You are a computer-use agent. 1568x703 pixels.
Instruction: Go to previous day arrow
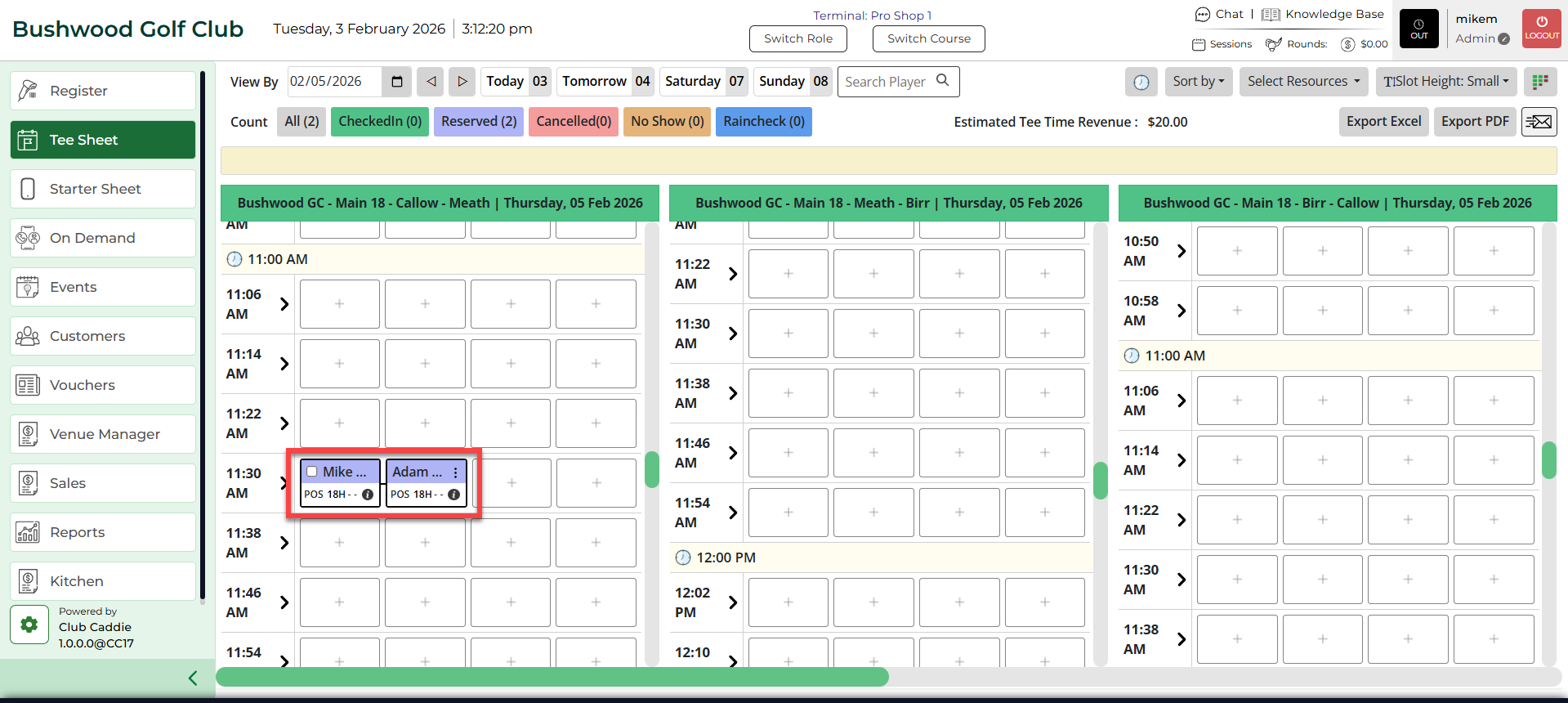(x=431, y=82)
